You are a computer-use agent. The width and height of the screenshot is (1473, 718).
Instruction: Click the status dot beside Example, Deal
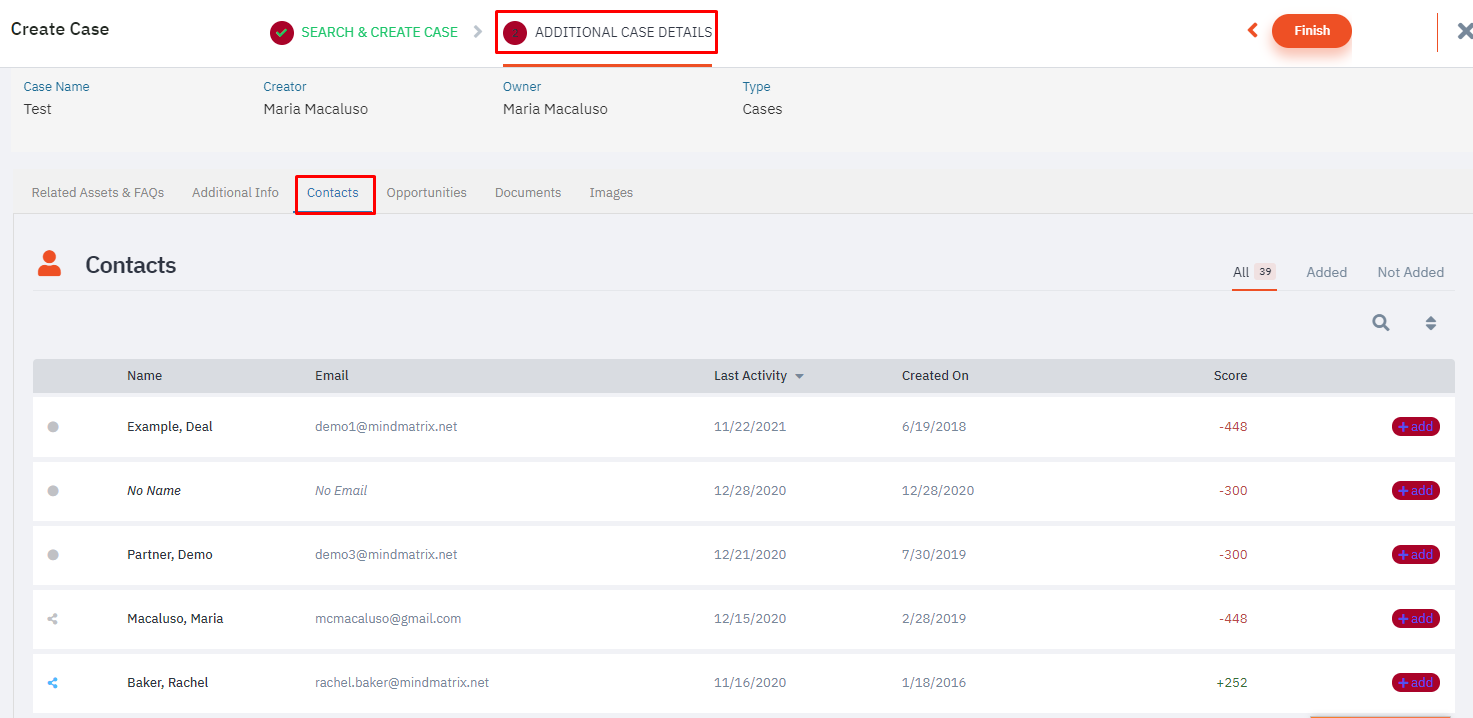pyautogui.click(x=53, y=427)
